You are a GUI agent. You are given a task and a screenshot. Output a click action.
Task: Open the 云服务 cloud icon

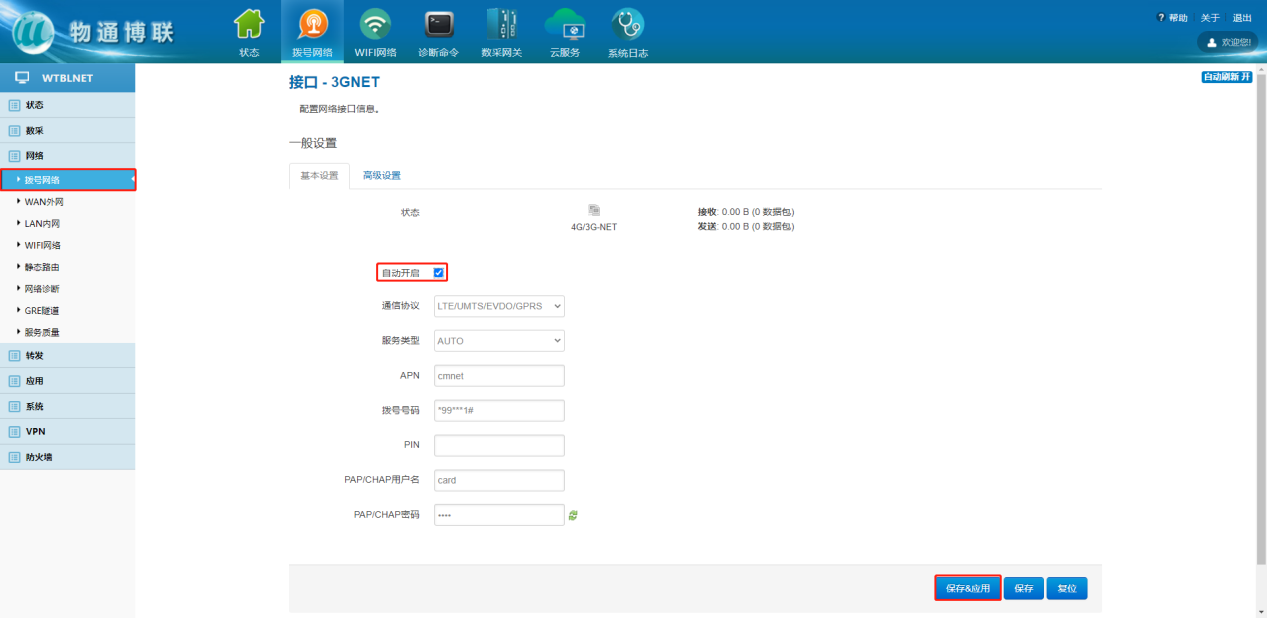(564, 24)
